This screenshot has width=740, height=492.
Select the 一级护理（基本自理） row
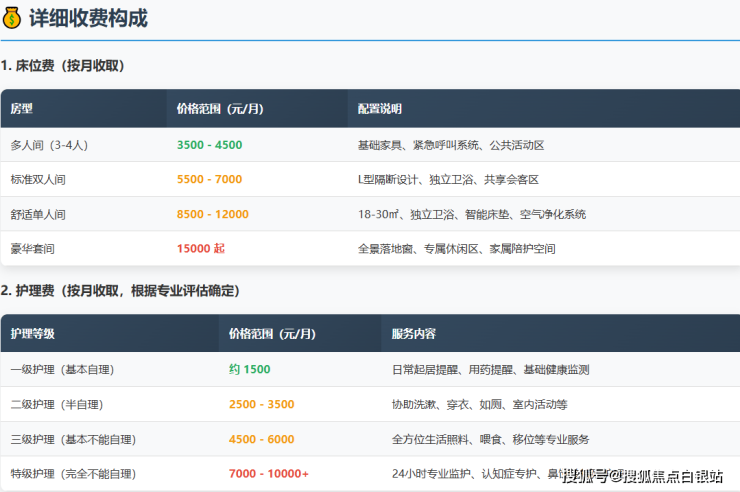(x=63, y=370)
